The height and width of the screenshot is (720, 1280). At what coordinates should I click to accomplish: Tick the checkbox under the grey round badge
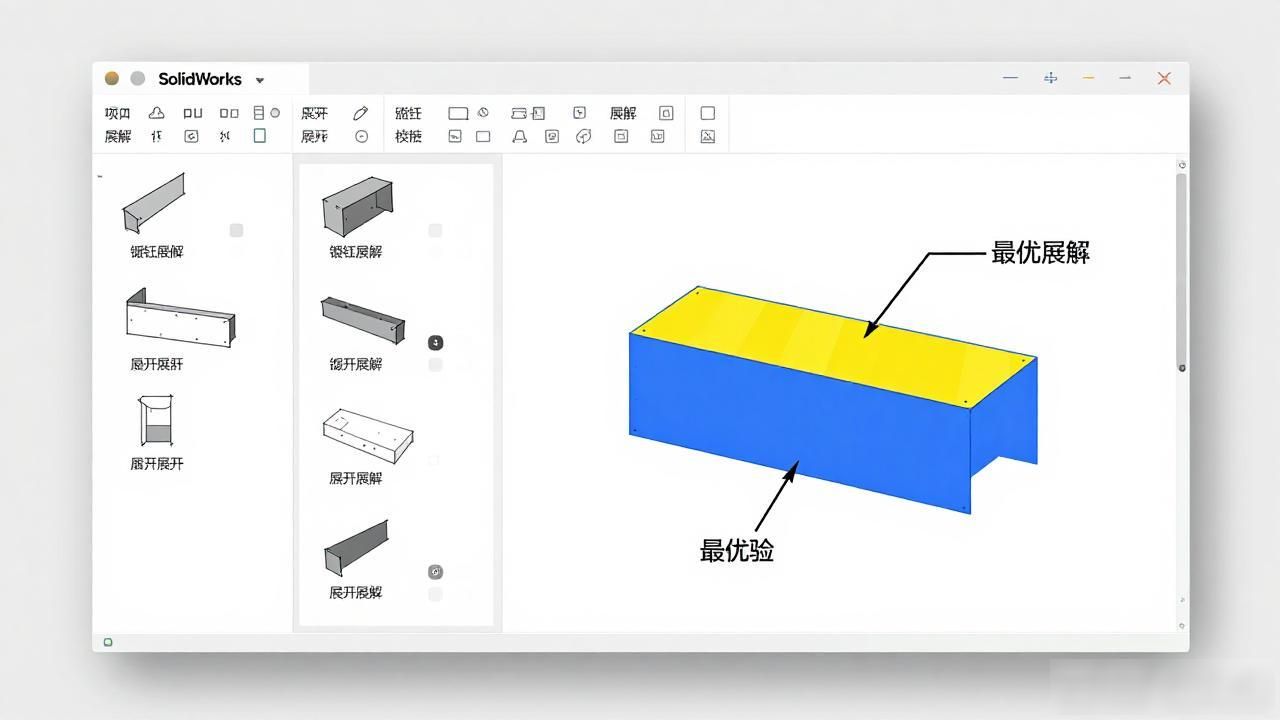click(435, 594)
